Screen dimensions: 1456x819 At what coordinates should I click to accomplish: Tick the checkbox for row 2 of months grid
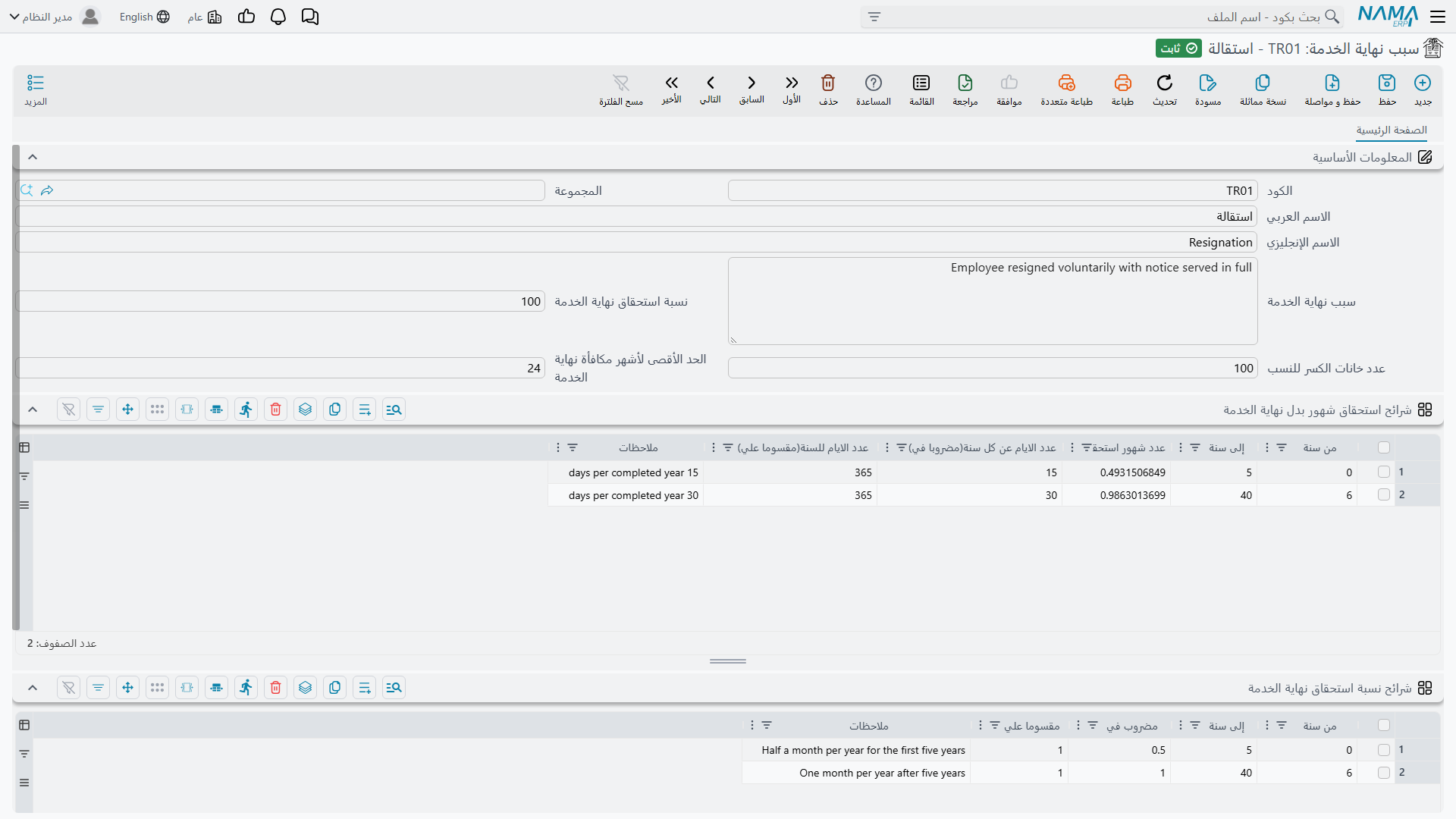coord(1384,494)
